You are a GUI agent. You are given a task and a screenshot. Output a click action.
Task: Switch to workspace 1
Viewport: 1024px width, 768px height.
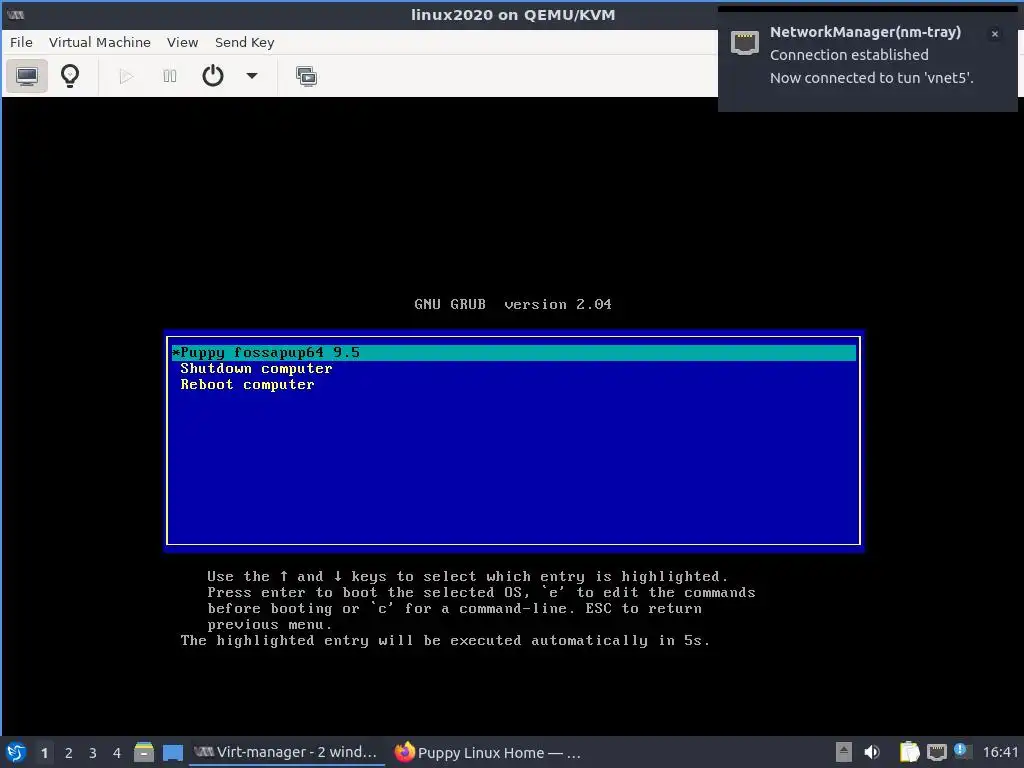[44, 752]
